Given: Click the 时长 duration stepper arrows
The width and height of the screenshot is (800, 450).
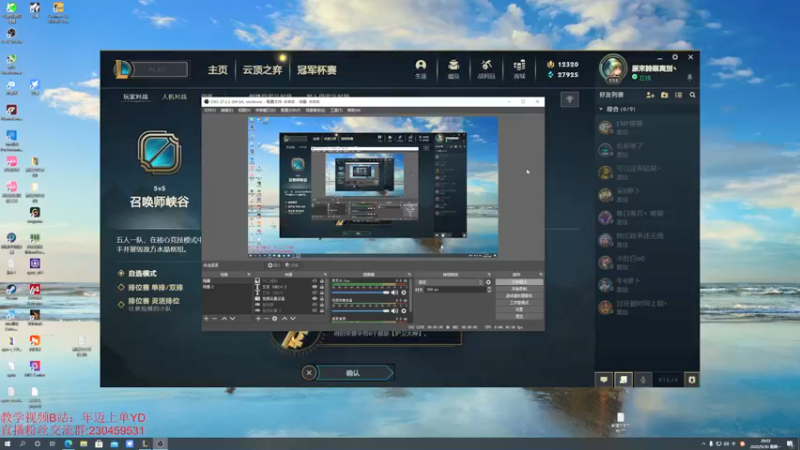Looking at the screenshot, I should coord(489,289).
